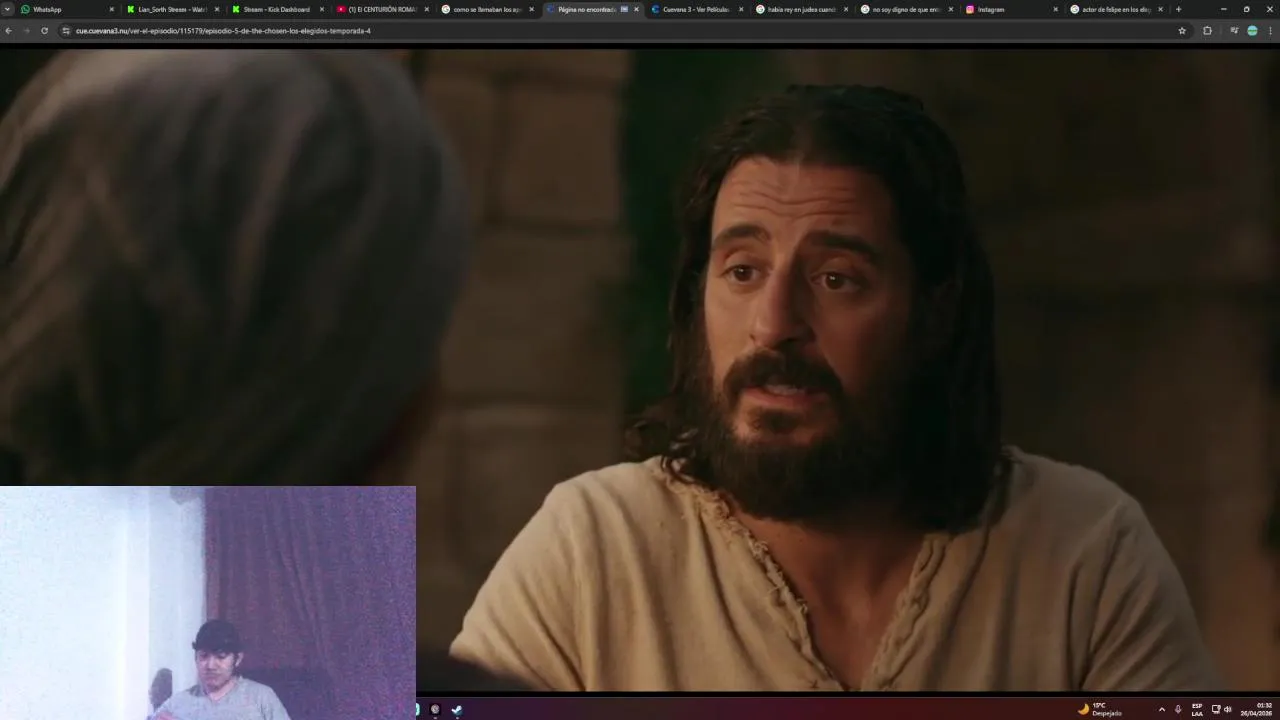Switch to the WhatsApp tab

[65, 9]
